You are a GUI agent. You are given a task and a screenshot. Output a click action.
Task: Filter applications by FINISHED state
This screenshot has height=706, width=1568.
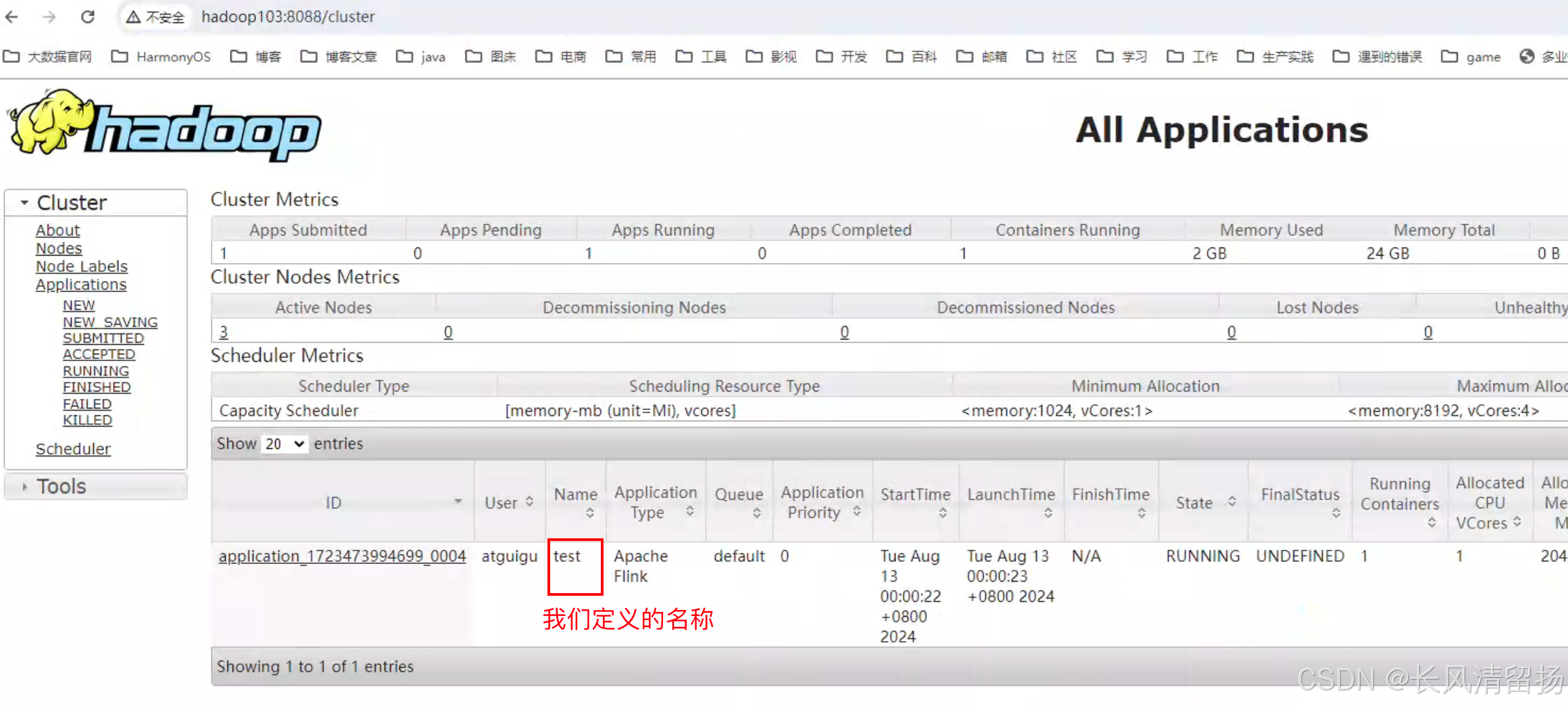[x=97, y=387]
